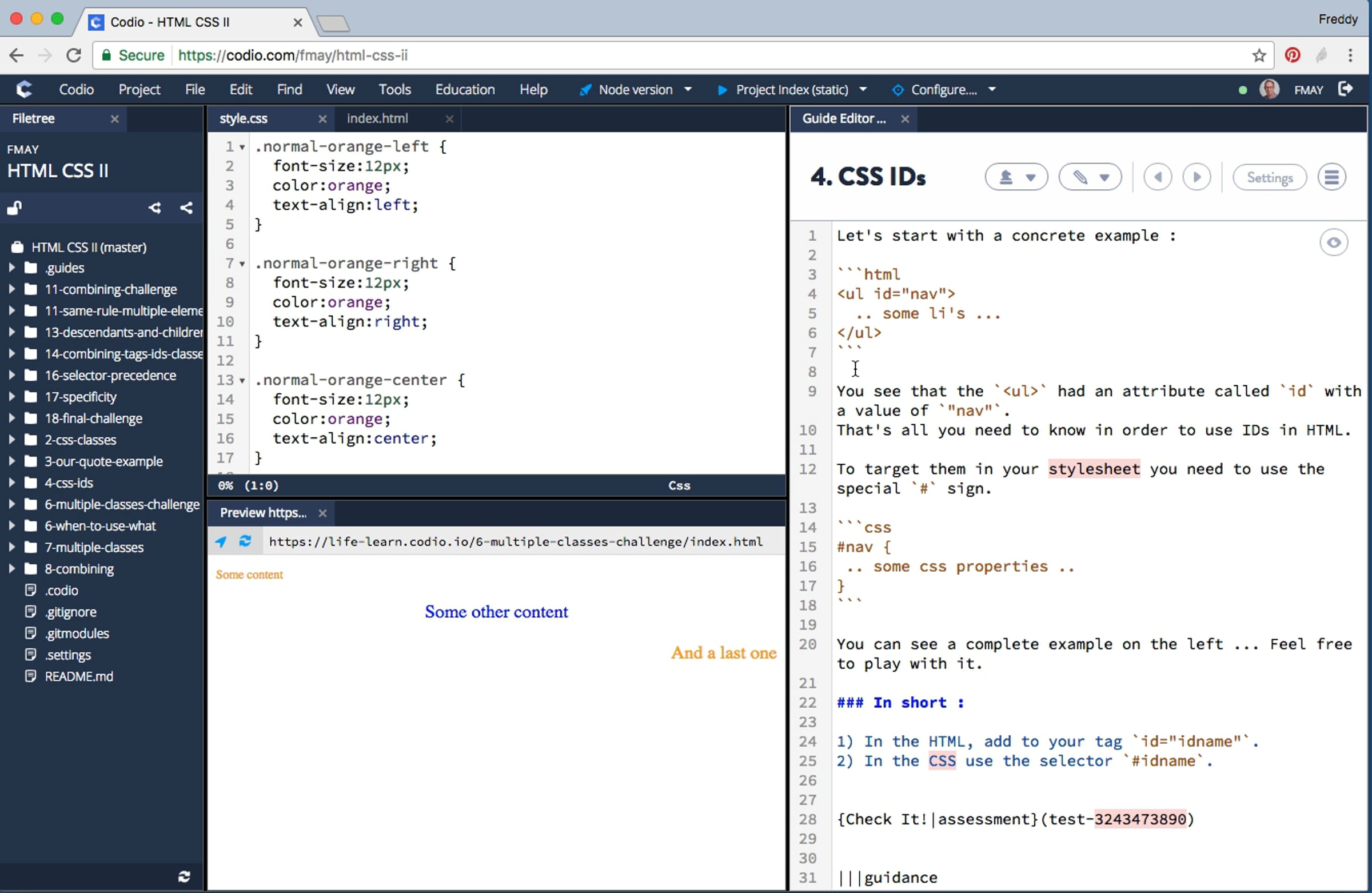Close the Preview tab
1372x893 pixels.
point(323,513)
